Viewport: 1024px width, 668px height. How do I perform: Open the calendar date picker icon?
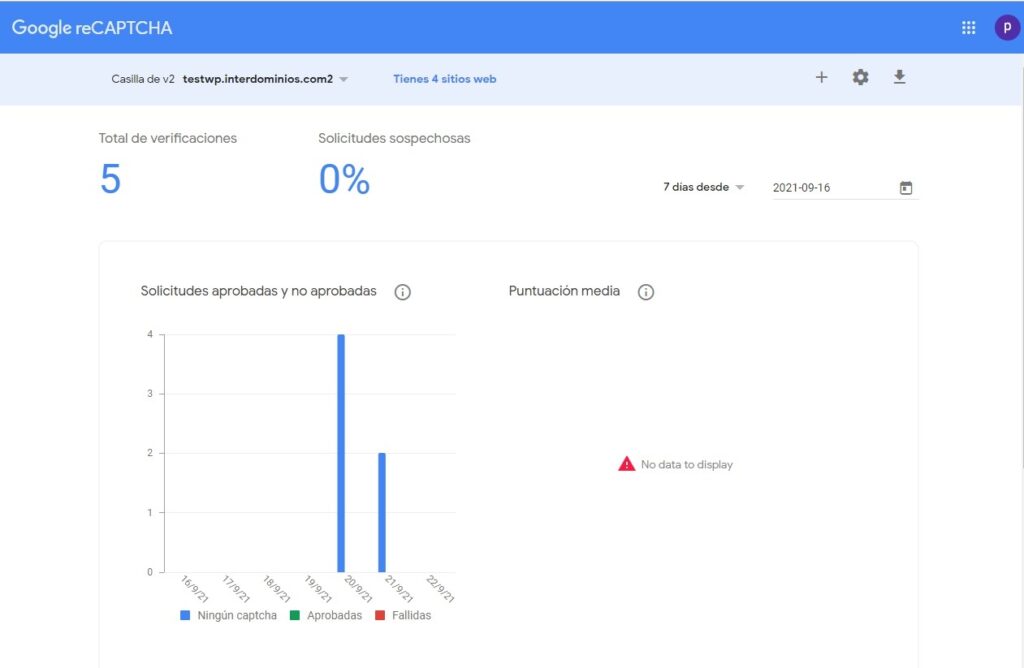pyautogui.click(x=906, y=188)
